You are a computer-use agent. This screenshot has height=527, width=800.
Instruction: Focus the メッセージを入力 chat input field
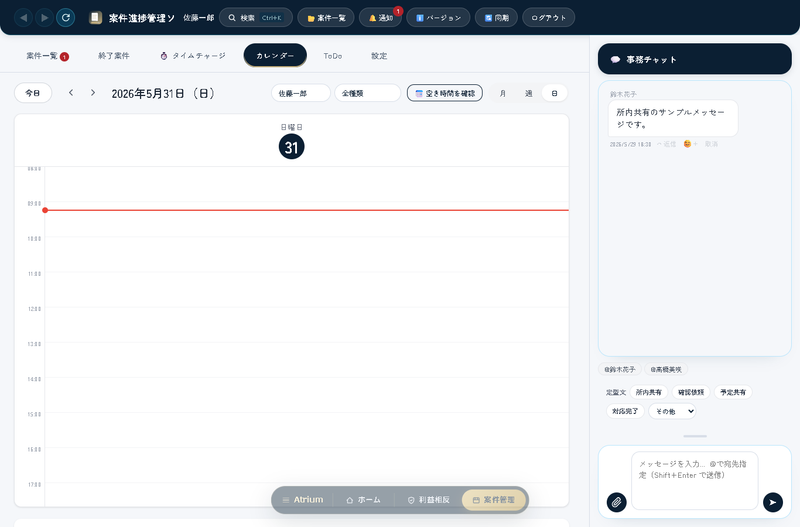[x=694, y=481]
